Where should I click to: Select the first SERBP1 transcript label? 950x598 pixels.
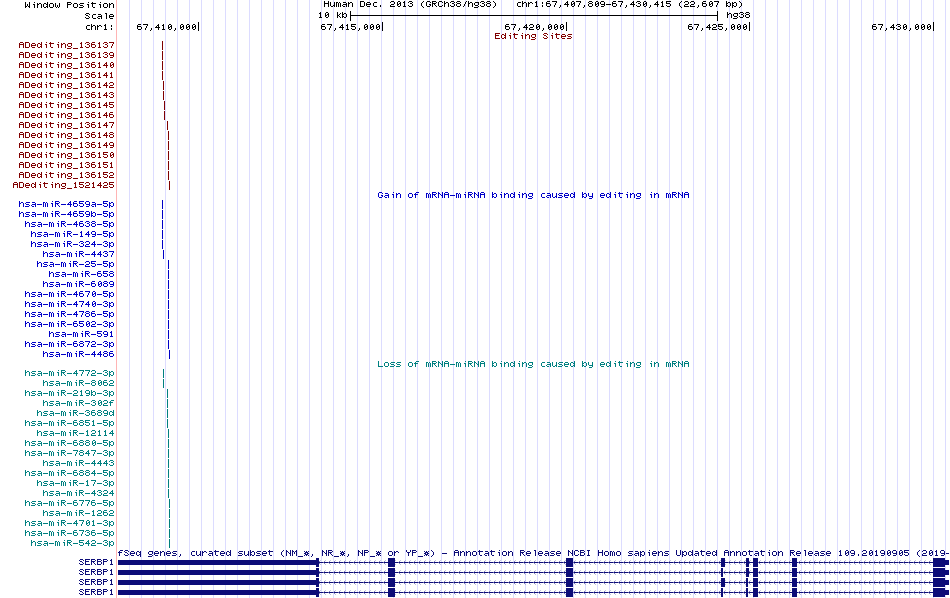point(96,562)
